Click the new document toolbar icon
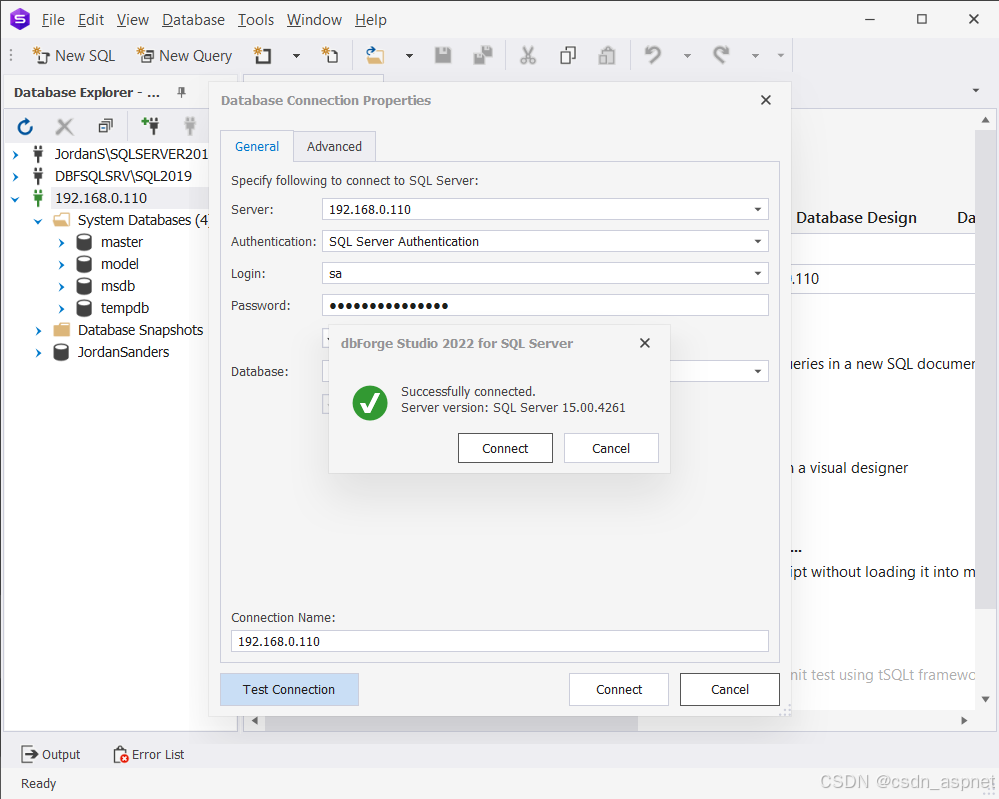 click(x=262, y=55)
